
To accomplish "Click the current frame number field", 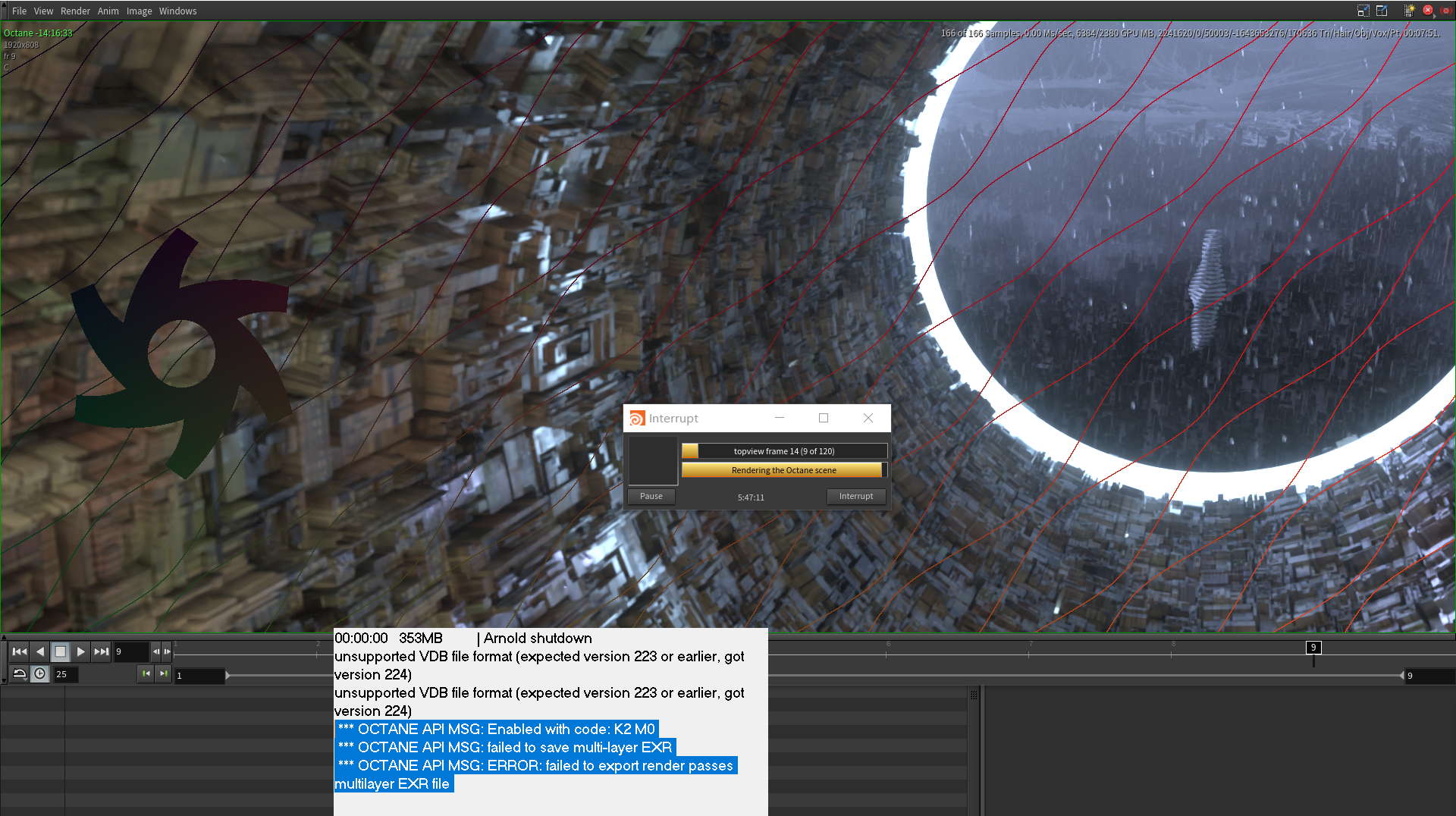I will pyautogui.click(x=131, y=651).
